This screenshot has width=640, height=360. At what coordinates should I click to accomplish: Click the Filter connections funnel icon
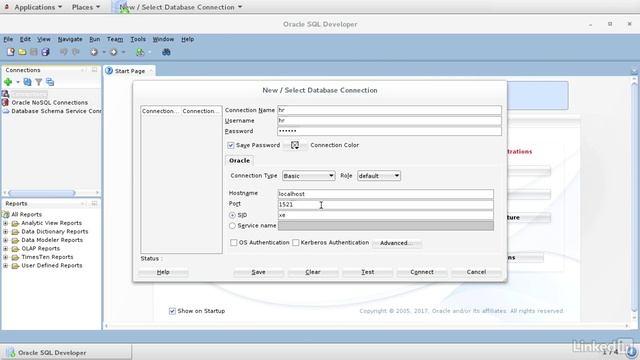tap(39, 82)
